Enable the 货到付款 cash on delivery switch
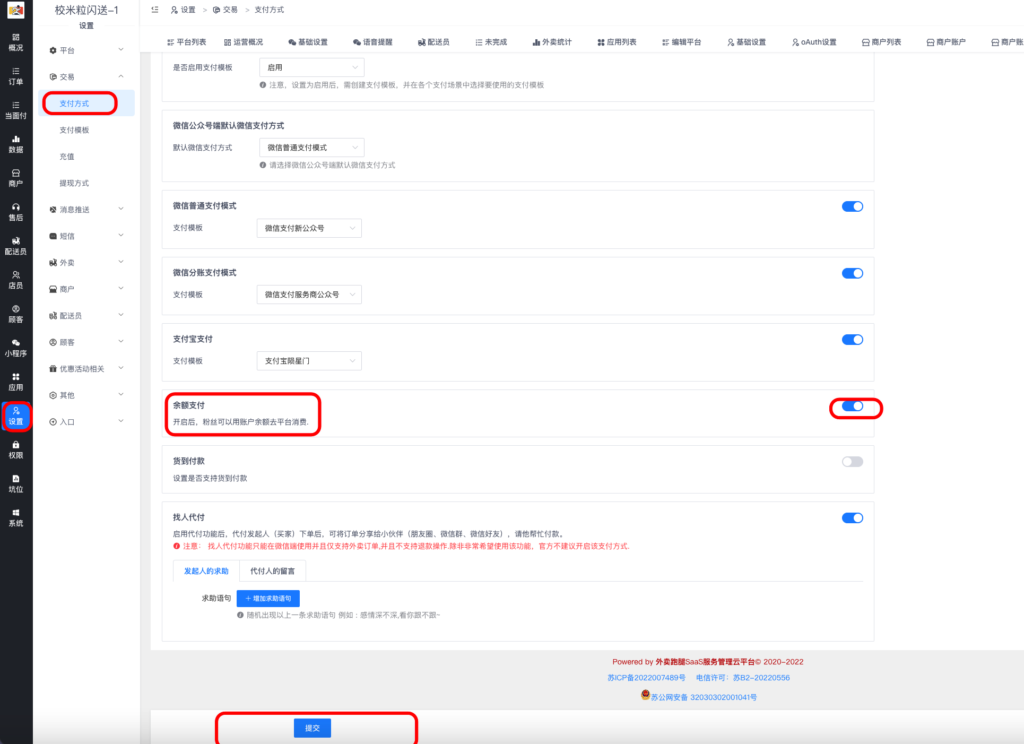Viewport: 1024px width, 744px height. tap(852, 462)
